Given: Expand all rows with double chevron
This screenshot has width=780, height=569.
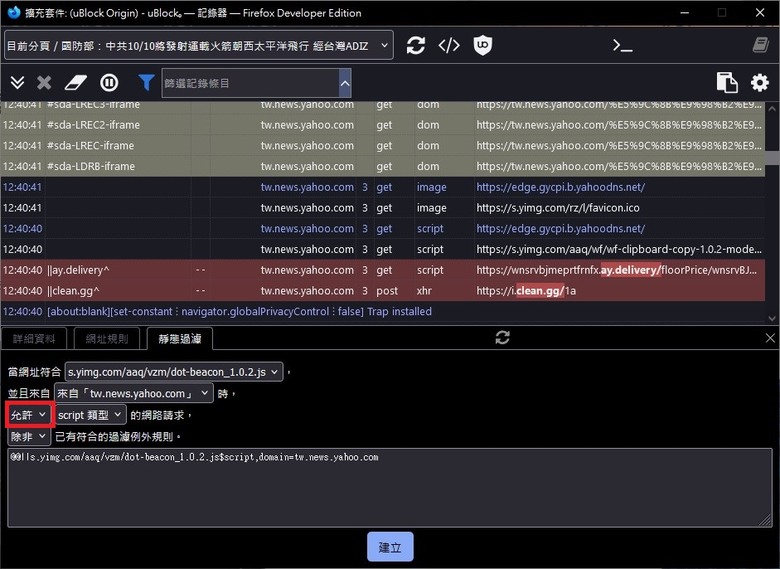Looking at the screenshot, I should [17, 83].
